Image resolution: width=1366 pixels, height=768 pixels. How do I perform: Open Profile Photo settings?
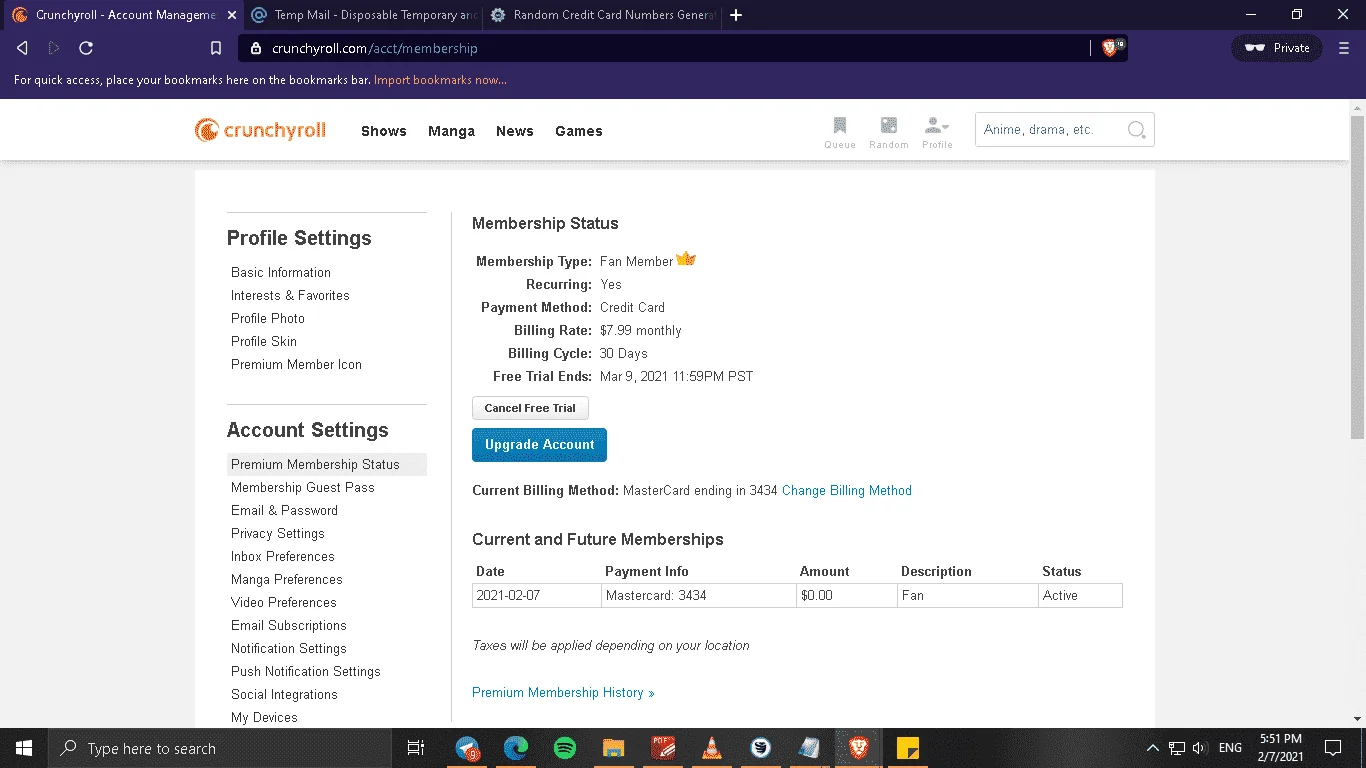pos(268,318)
